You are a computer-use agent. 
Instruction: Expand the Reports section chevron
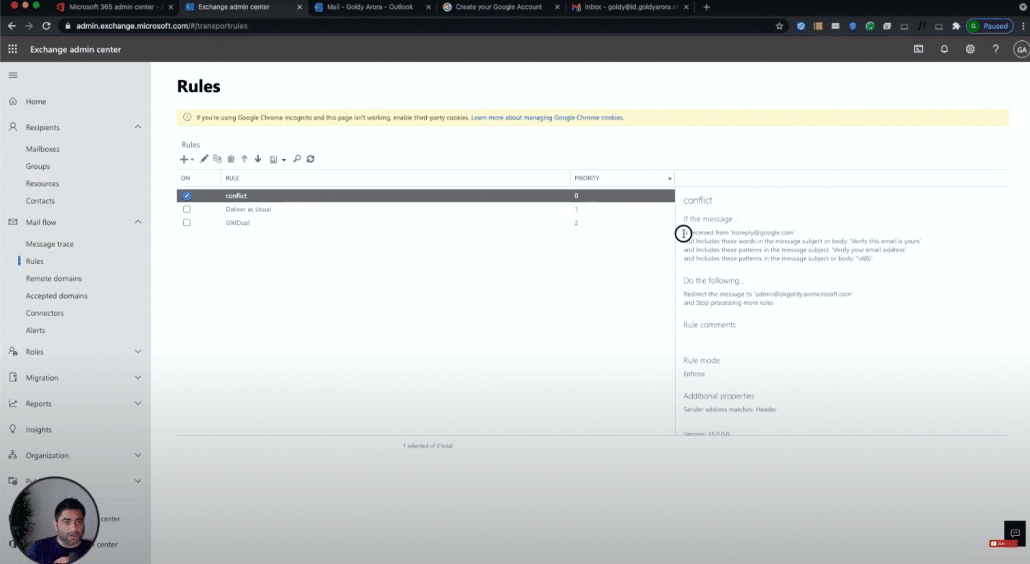(x=138, y=404)
